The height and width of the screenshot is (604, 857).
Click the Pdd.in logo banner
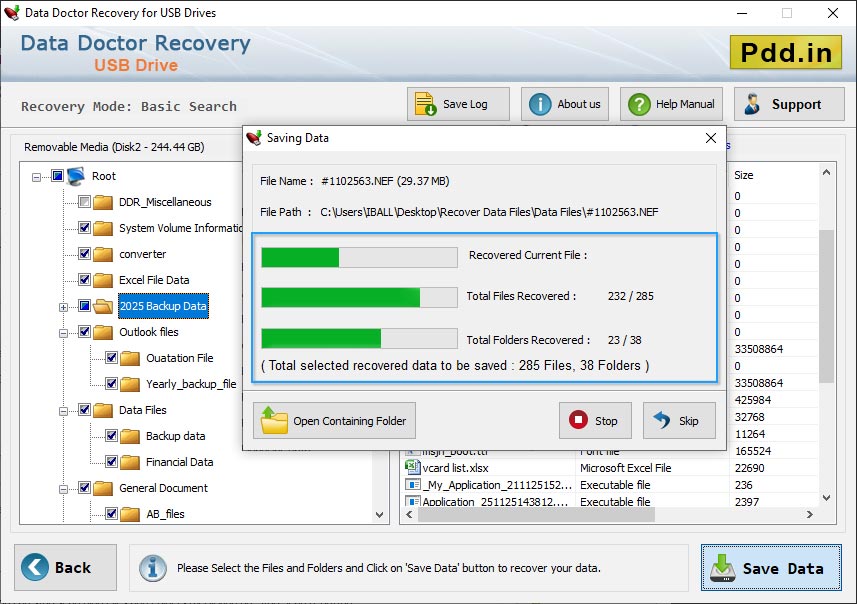click(x=785, y=52)
